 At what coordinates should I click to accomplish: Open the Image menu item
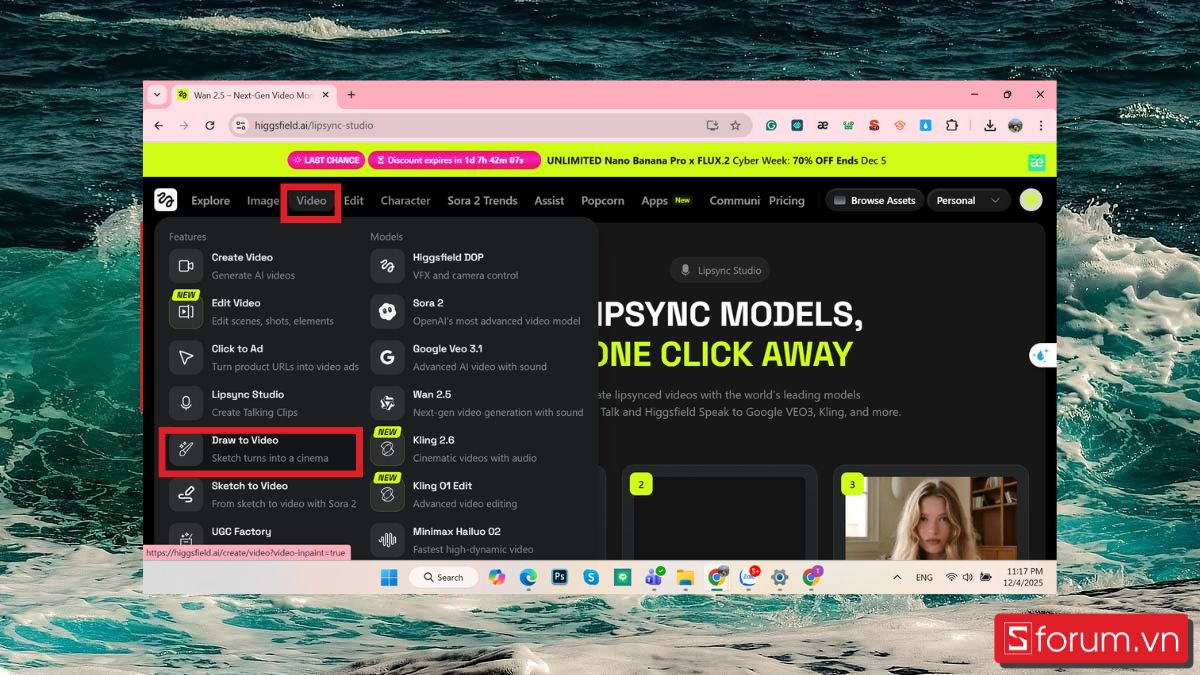[263, 201]
